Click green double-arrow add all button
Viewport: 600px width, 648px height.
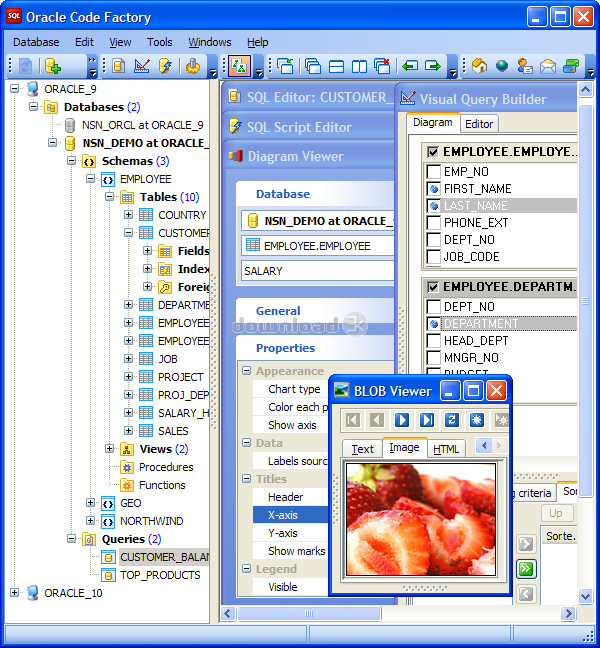pos(526,569)
